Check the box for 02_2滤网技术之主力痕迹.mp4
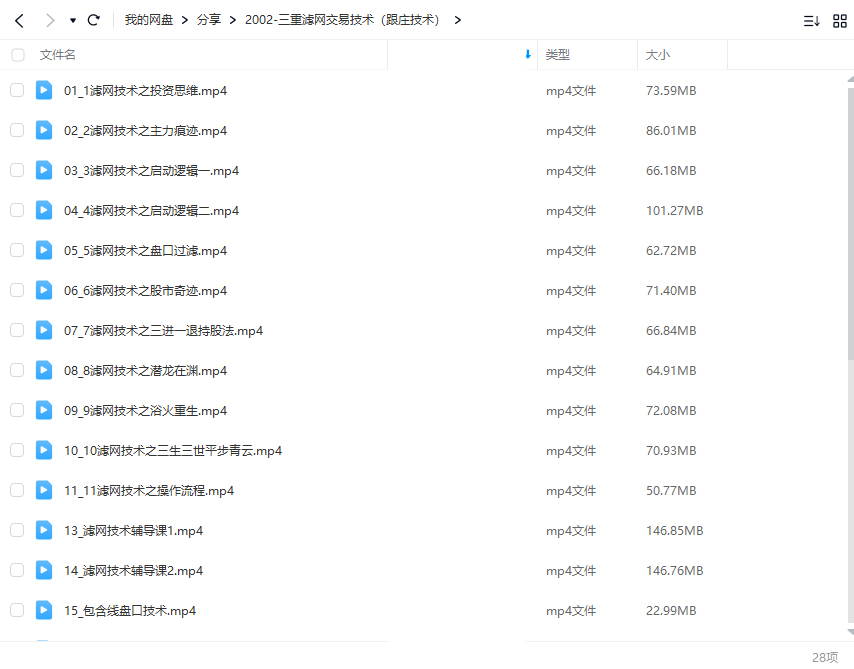The width and height of the screenshot is (854, 669). [x=17, y=130]
